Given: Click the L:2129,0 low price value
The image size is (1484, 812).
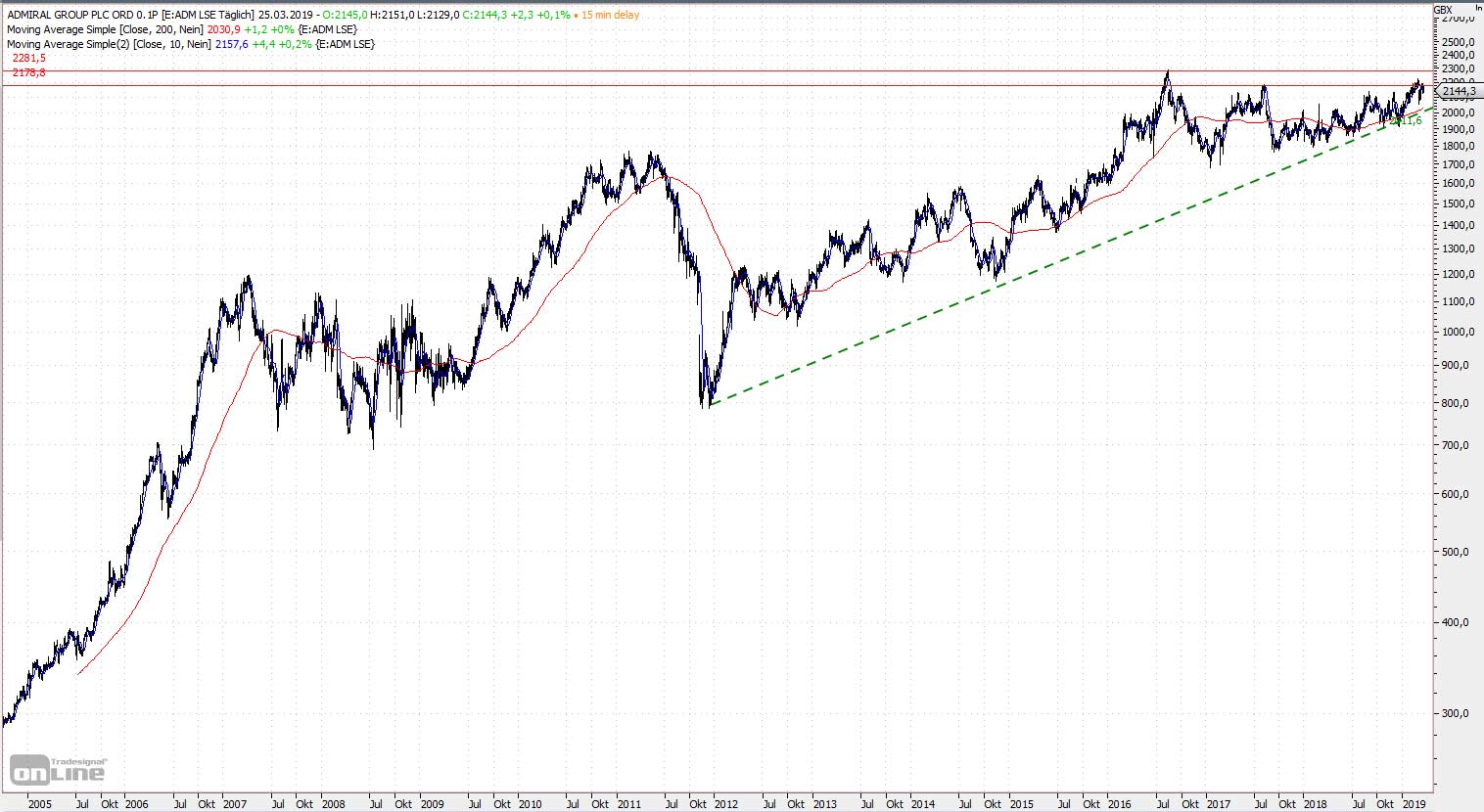Looking at the screenshot, I should (438, 15).
